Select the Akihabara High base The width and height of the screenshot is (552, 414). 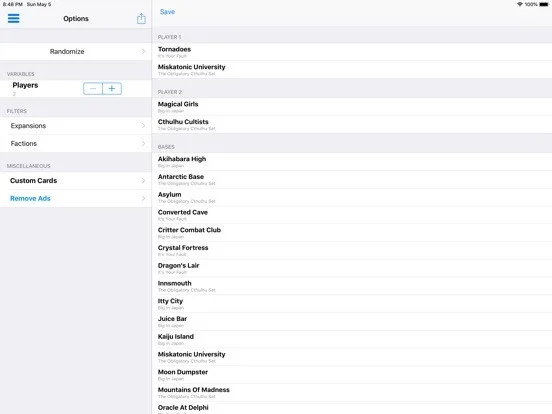[352, 162]
